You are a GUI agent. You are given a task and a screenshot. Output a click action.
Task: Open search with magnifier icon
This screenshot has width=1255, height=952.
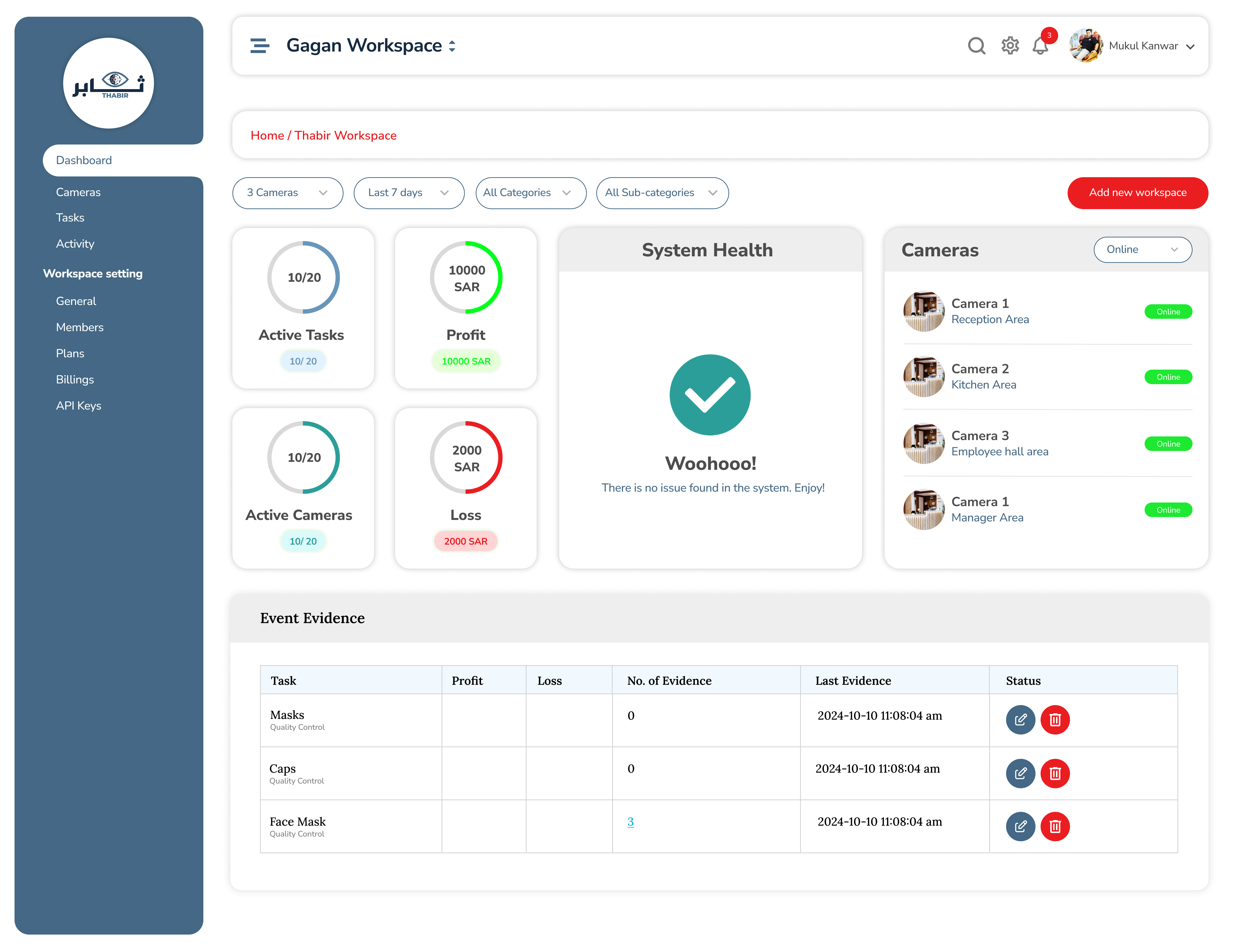976,46
